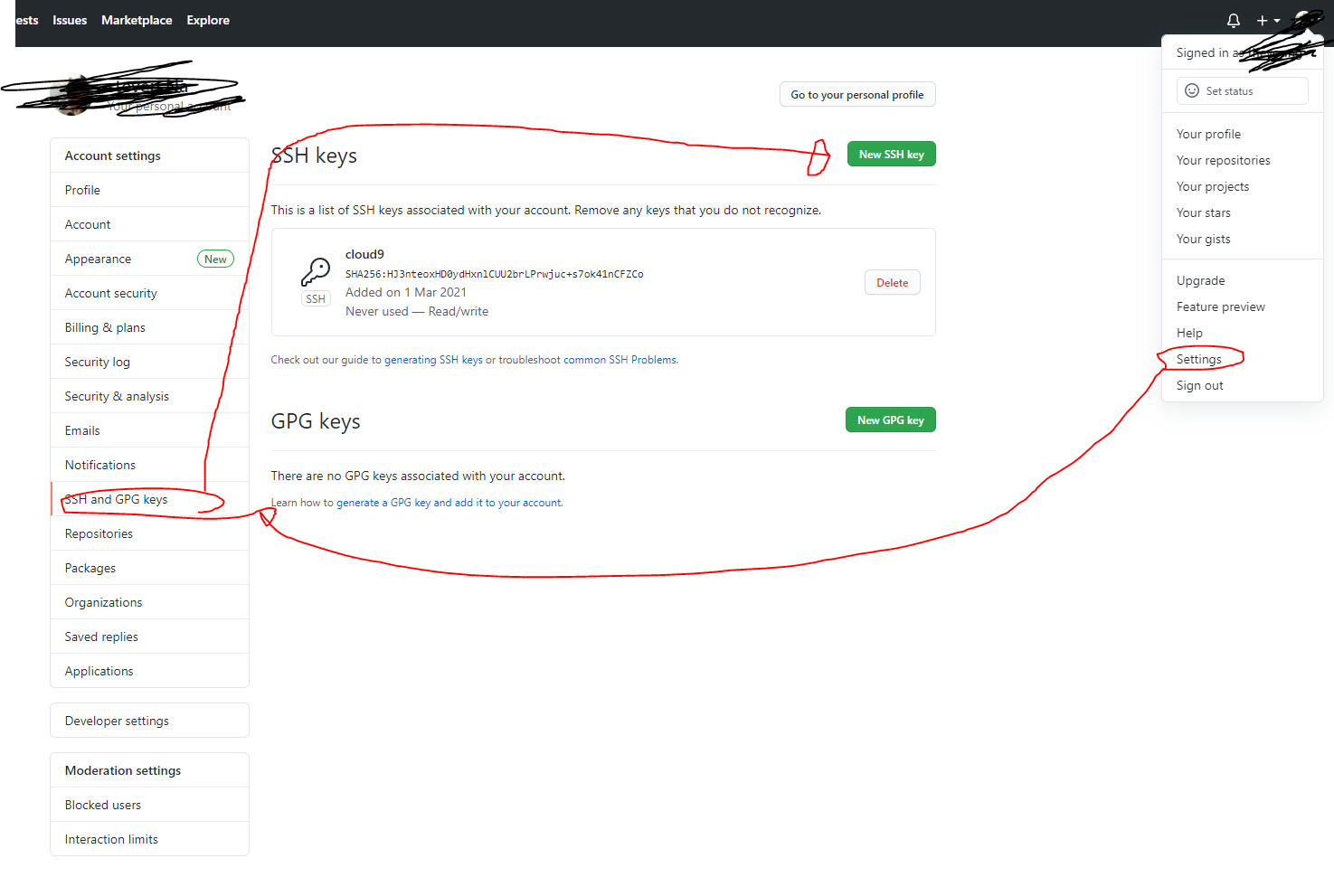Open the generate a GPG key link
The width and height of the screenshot is (1334, 896).
tap(449, 503)
